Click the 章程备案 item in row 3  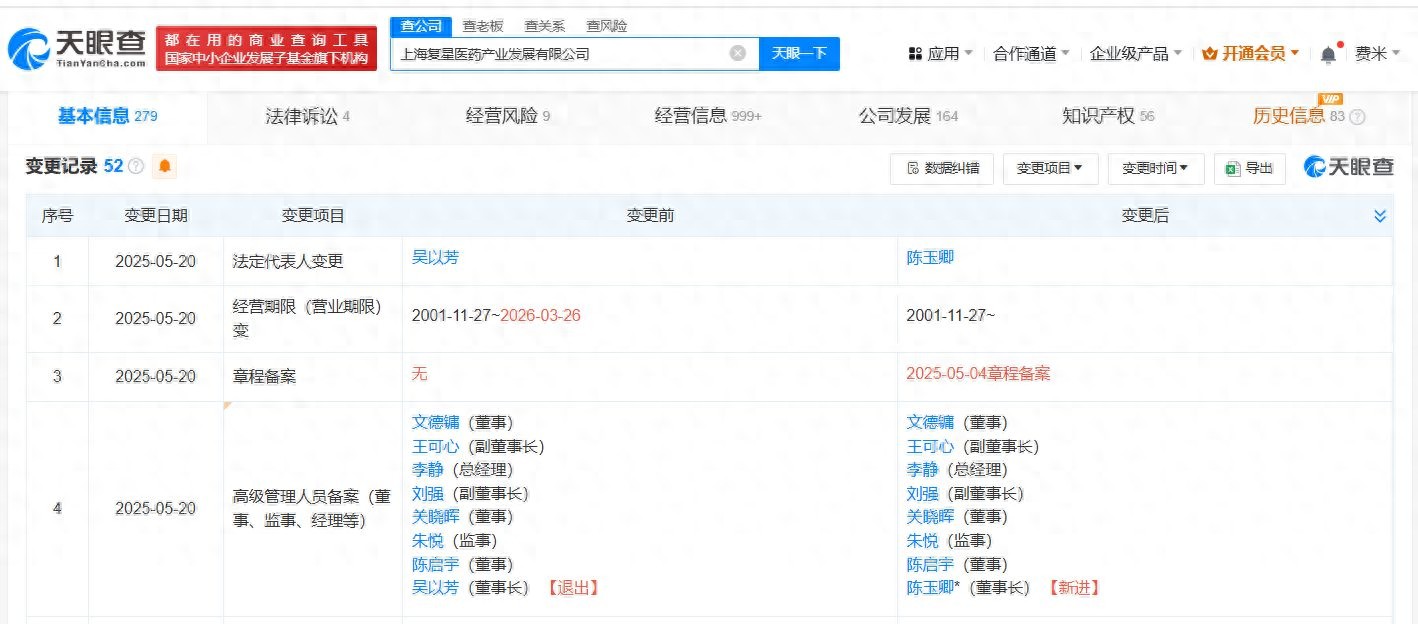click(x=264, y=377)
